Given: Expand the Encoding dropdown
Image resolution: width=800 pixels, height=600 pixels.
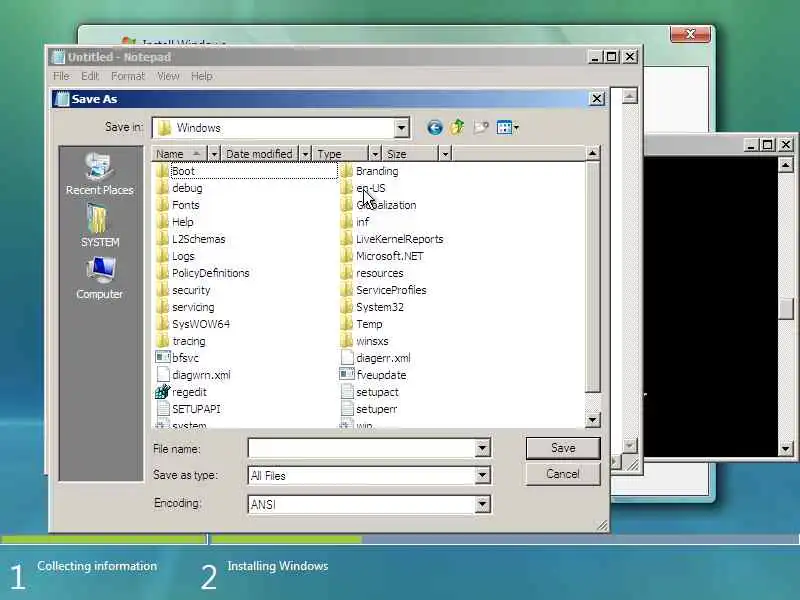Looking at the screenshot, I should 482,505.
